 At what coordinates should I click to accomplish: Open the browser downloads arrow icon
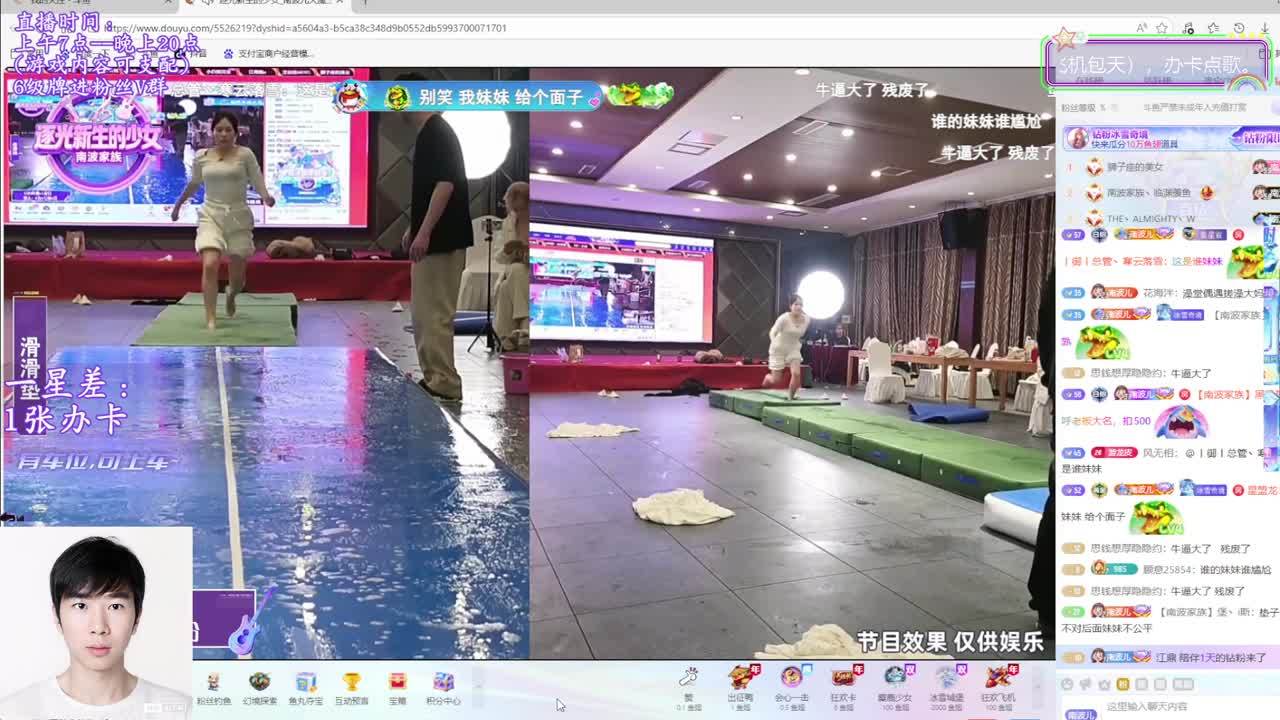pyautogui.click(x=1263, y=28)
